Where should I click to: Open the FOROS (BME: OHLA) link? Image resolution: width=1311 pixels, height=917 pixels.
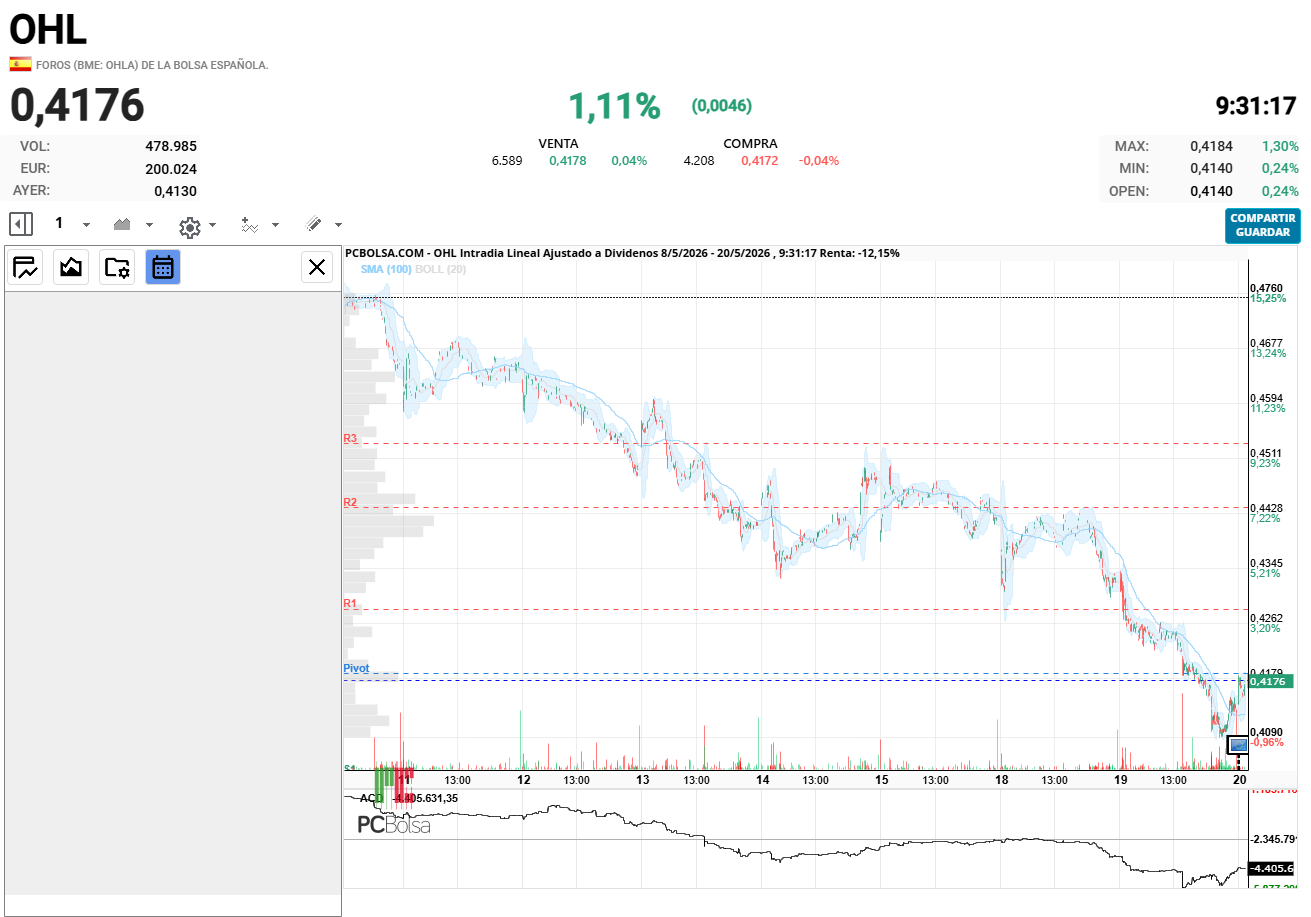tap(152, 65)
